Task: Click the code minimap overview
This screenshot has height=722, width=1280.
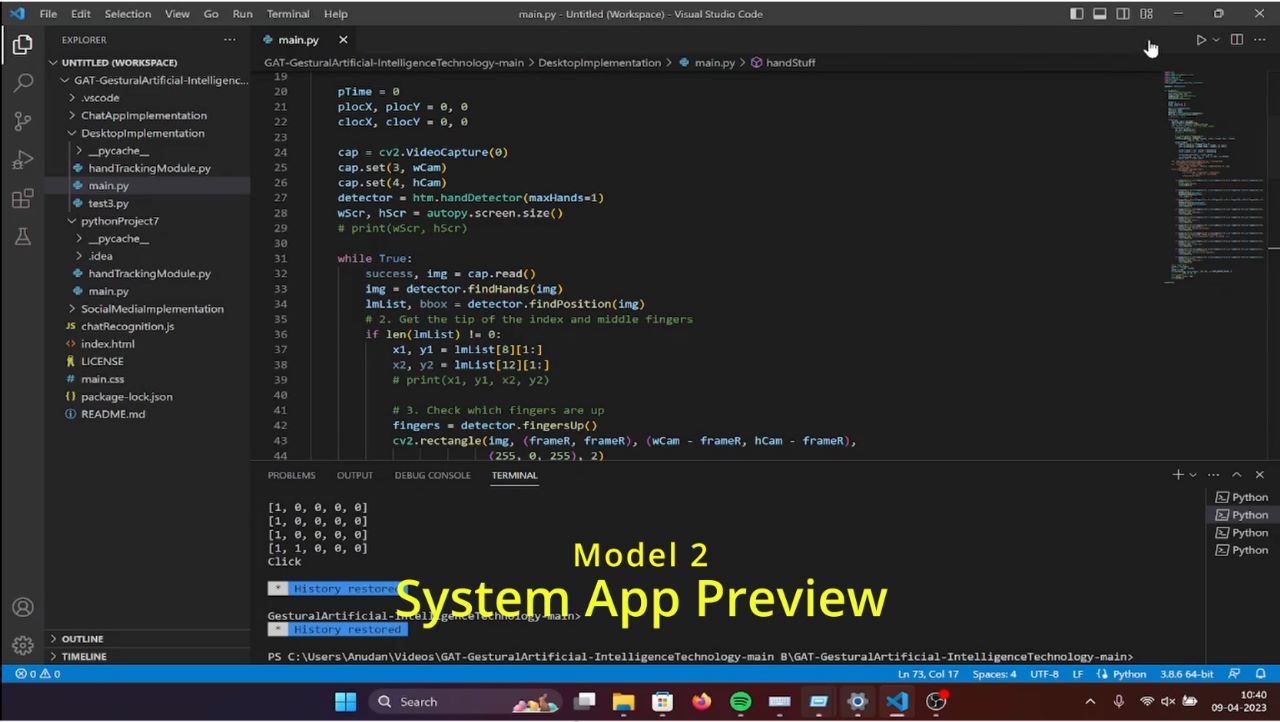Action: pos(1213,177)
